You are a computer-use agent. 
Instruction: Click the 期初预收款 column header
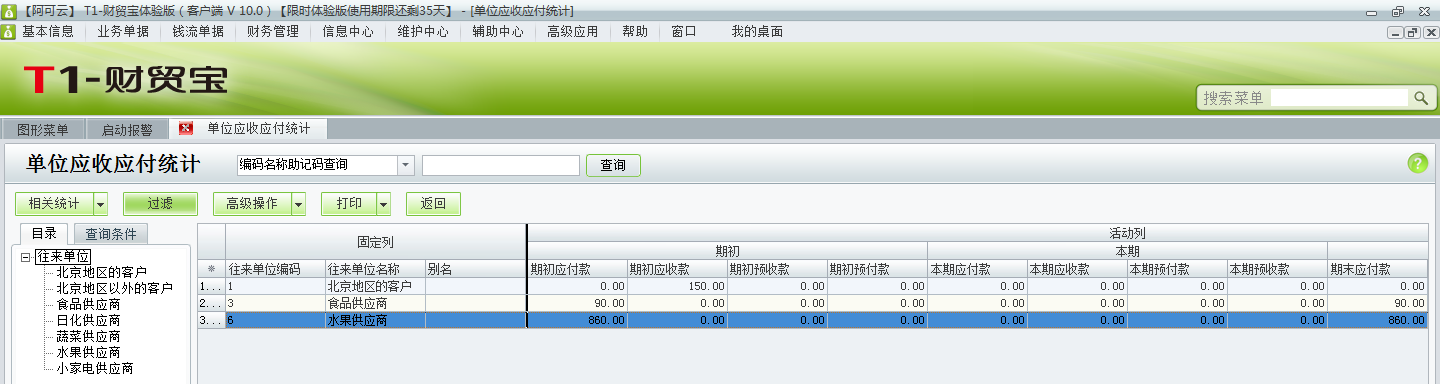tap(777, 268)
